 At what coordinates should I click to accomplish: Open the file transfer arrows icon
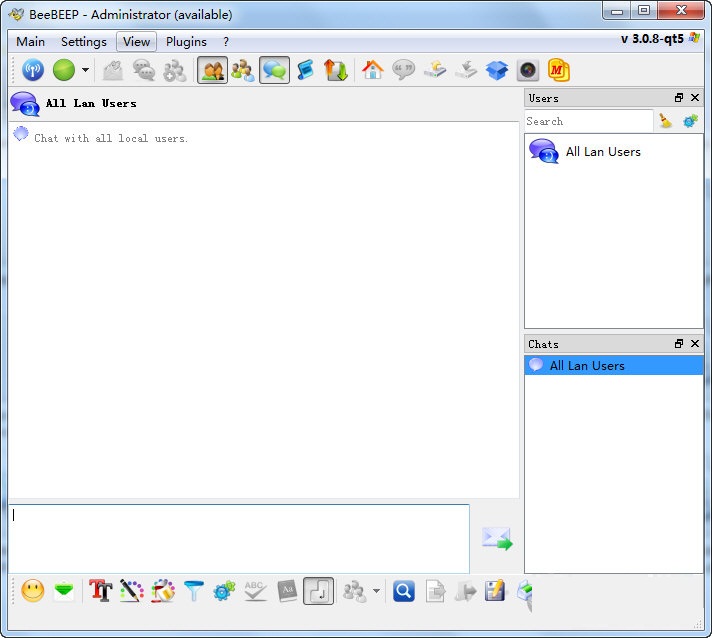336,70
